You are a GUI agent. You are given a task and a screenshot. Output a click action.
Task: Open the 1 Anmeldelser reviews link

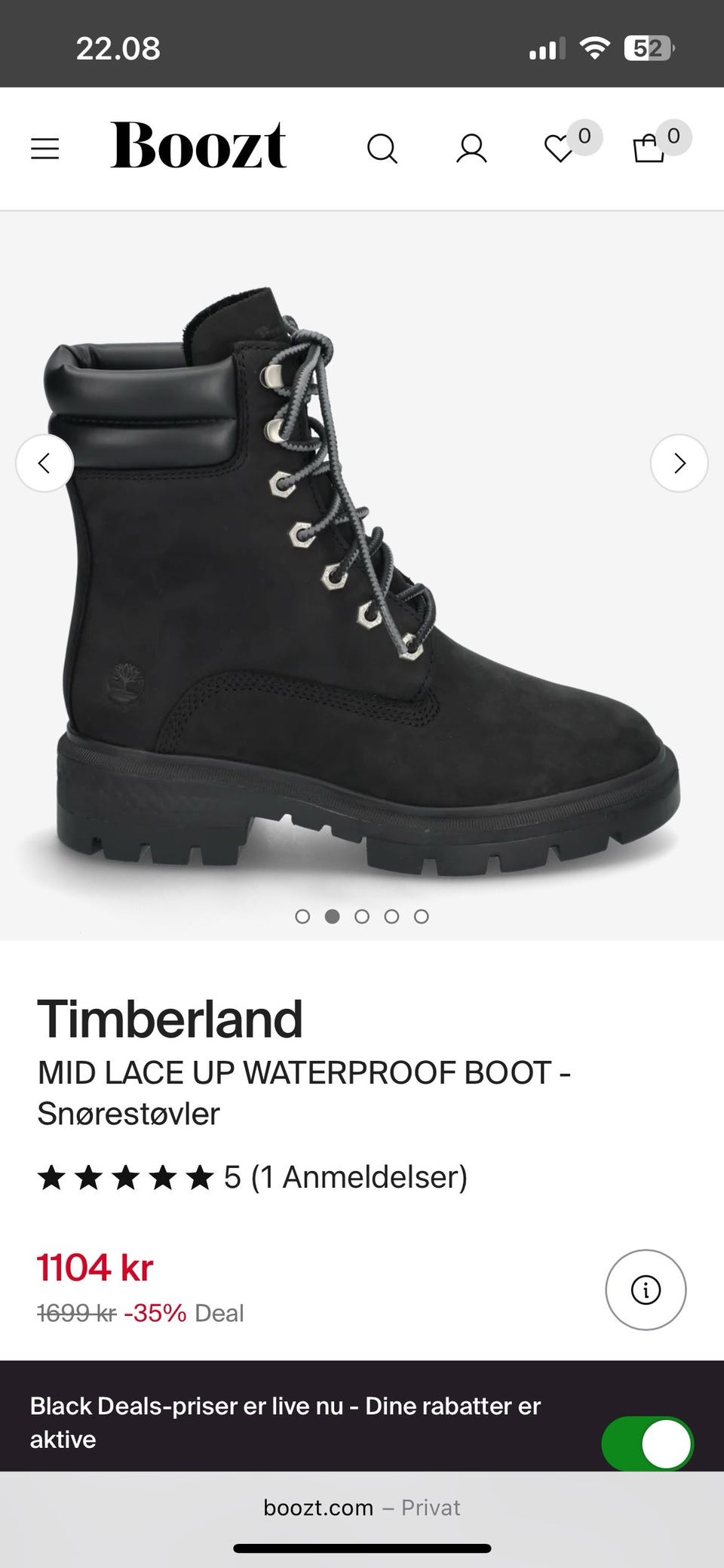click(x=359, y=1177)
